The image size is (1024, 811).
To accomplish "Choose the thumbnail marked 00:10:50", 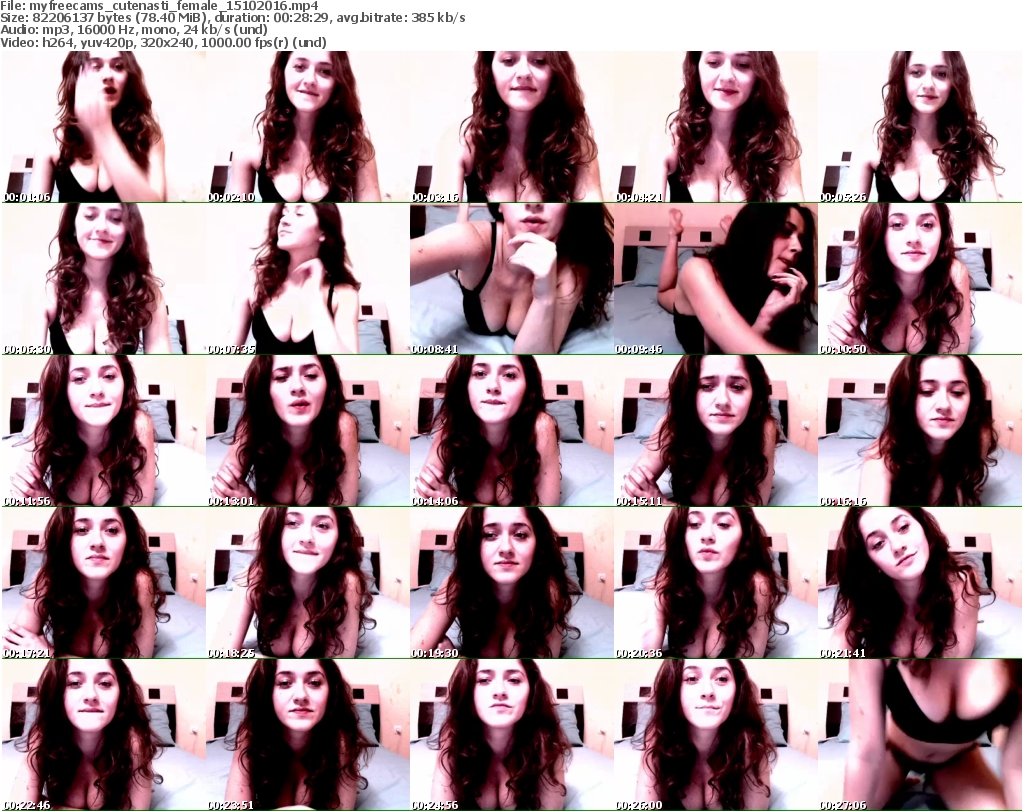I will click(x=920, y=279).
